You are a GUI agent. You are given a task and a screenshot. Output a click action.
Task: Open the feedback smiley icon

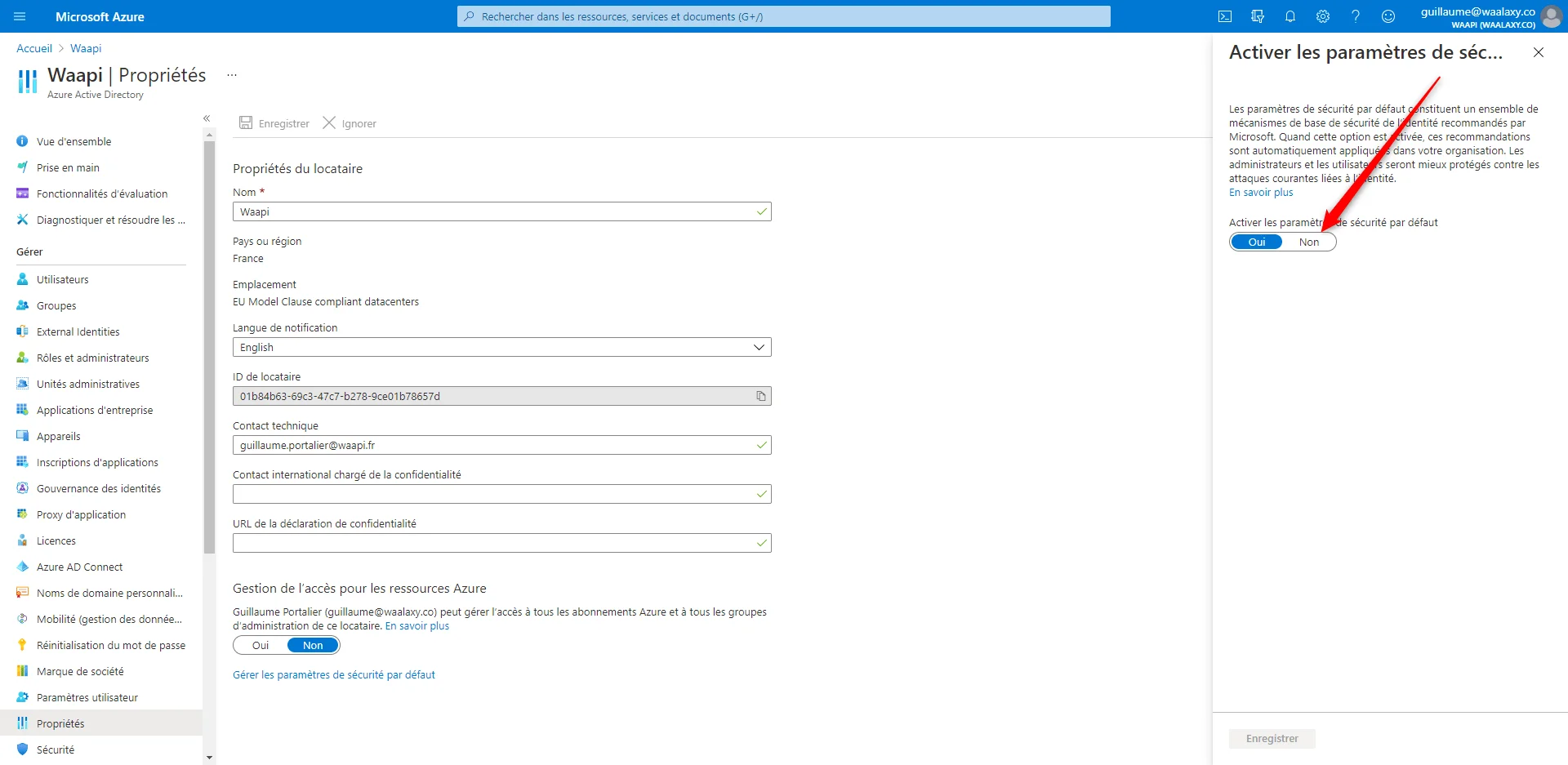(x=1388, y=16)
